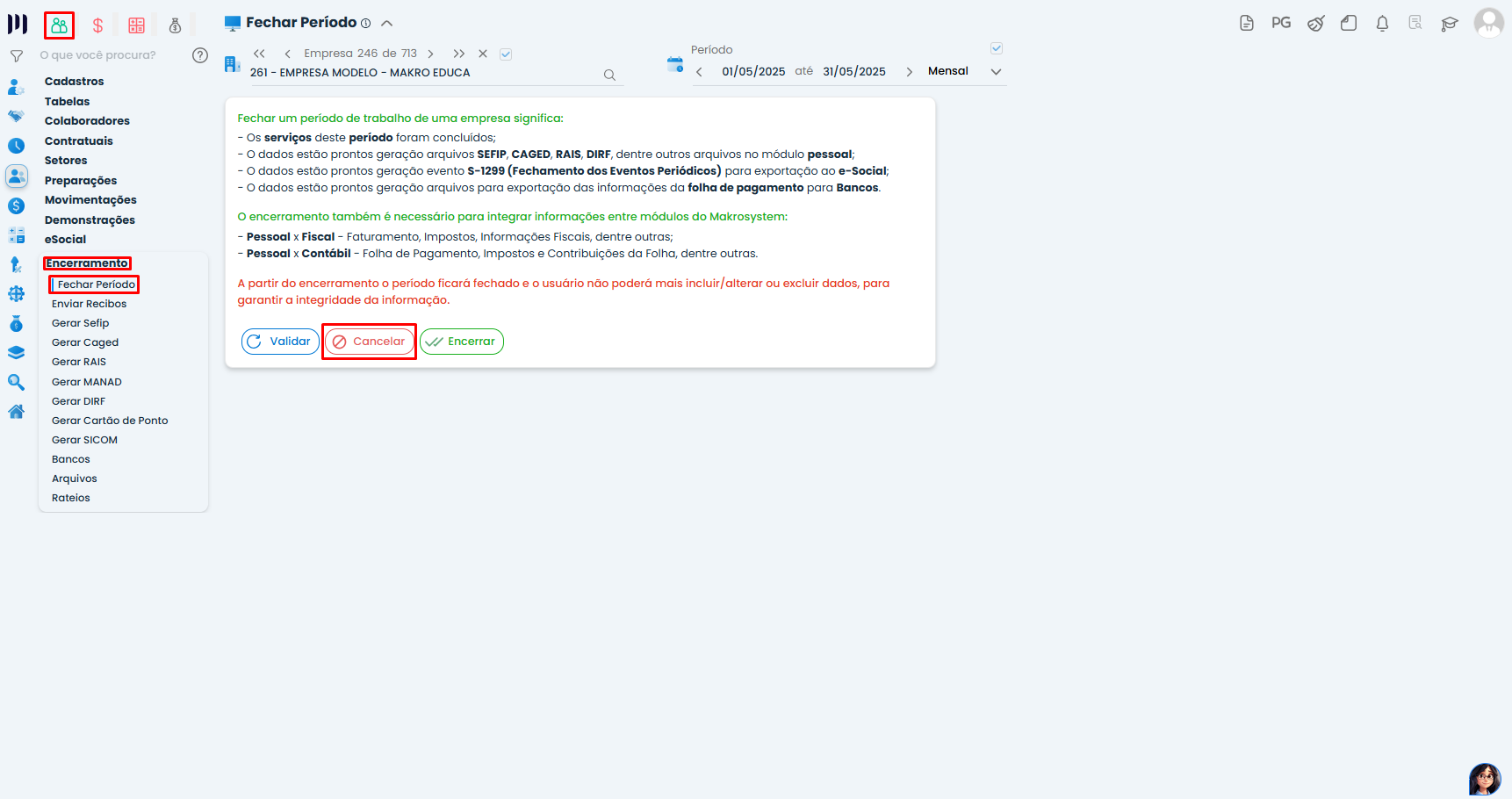Expand the Colaboradores menu
The image size is (1512, 799).
click(x=87, y=121)
